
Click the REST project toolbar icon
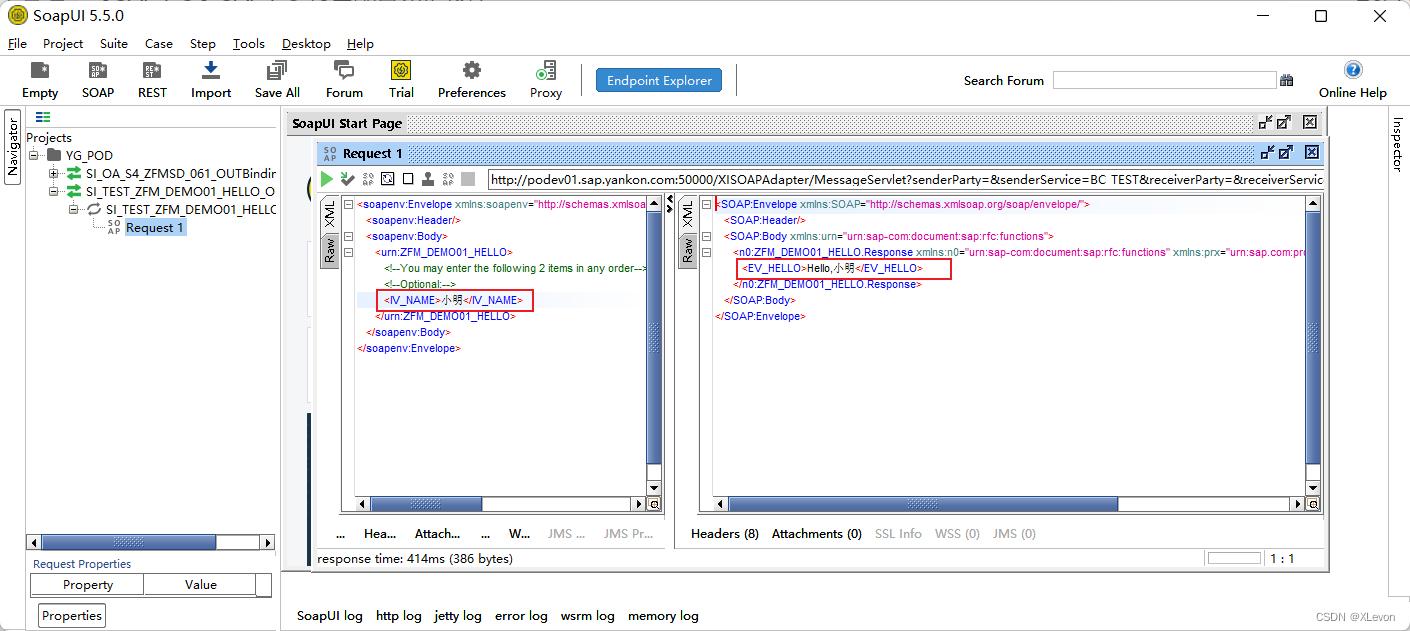(x=152, y=70)
